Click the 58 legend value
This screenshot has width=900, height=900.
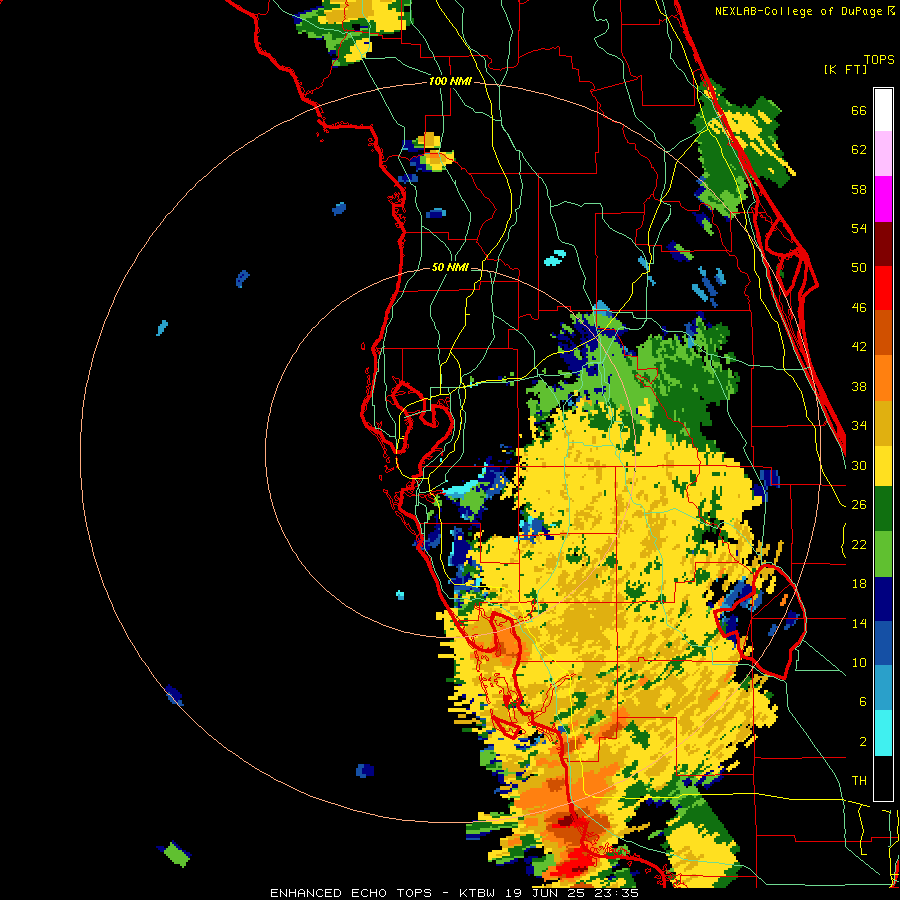point(859,189)
